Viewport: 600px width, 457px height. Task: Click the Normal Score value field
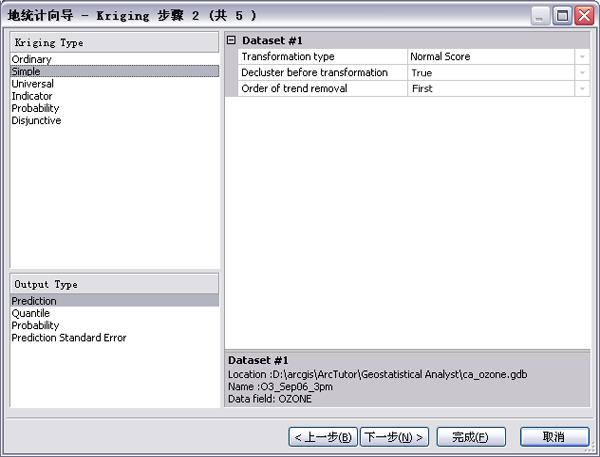pyautogui.click(x=490, y=57)
